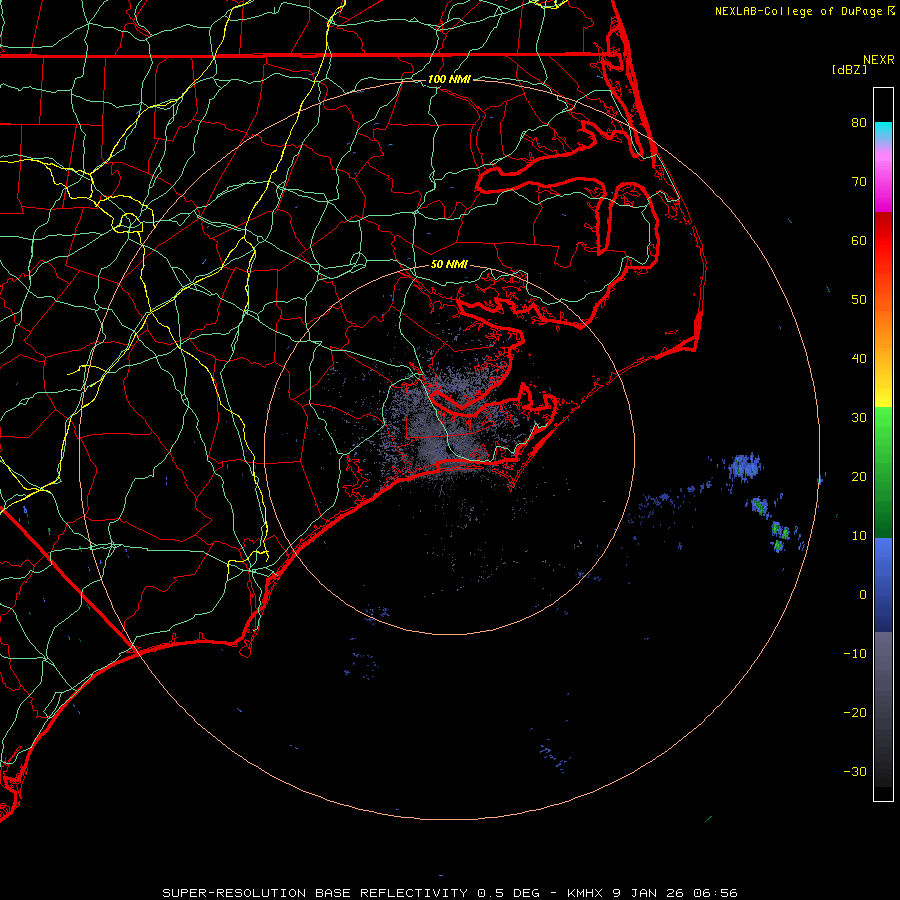The width and height of the screenshot is (900, 900).
Task: Pick the gray band of the color scale
Action: tap(883, 709)
